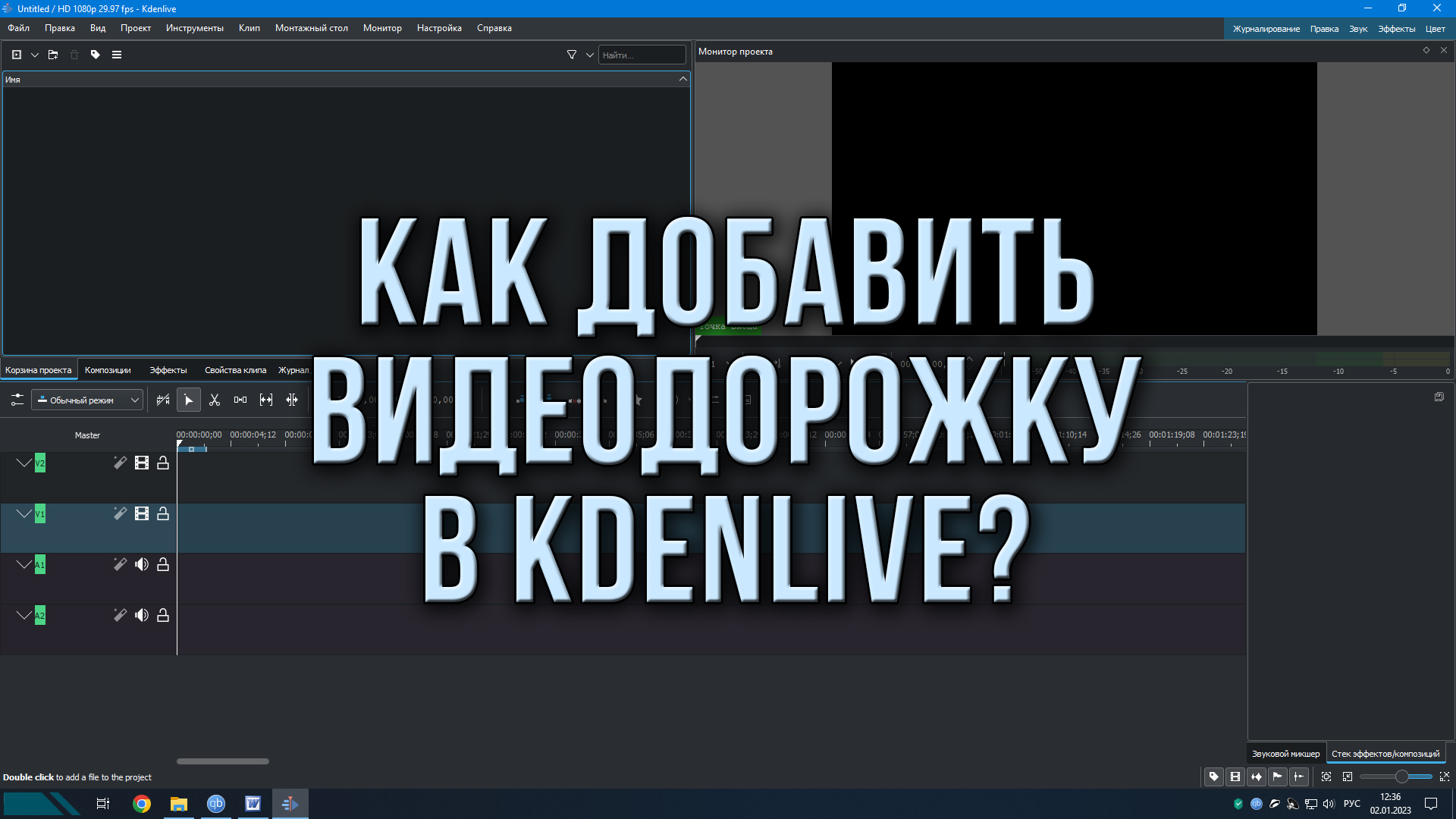Collapse the V2 track header
Viewport: 1456px width, 819px height.
coord(24,463)
